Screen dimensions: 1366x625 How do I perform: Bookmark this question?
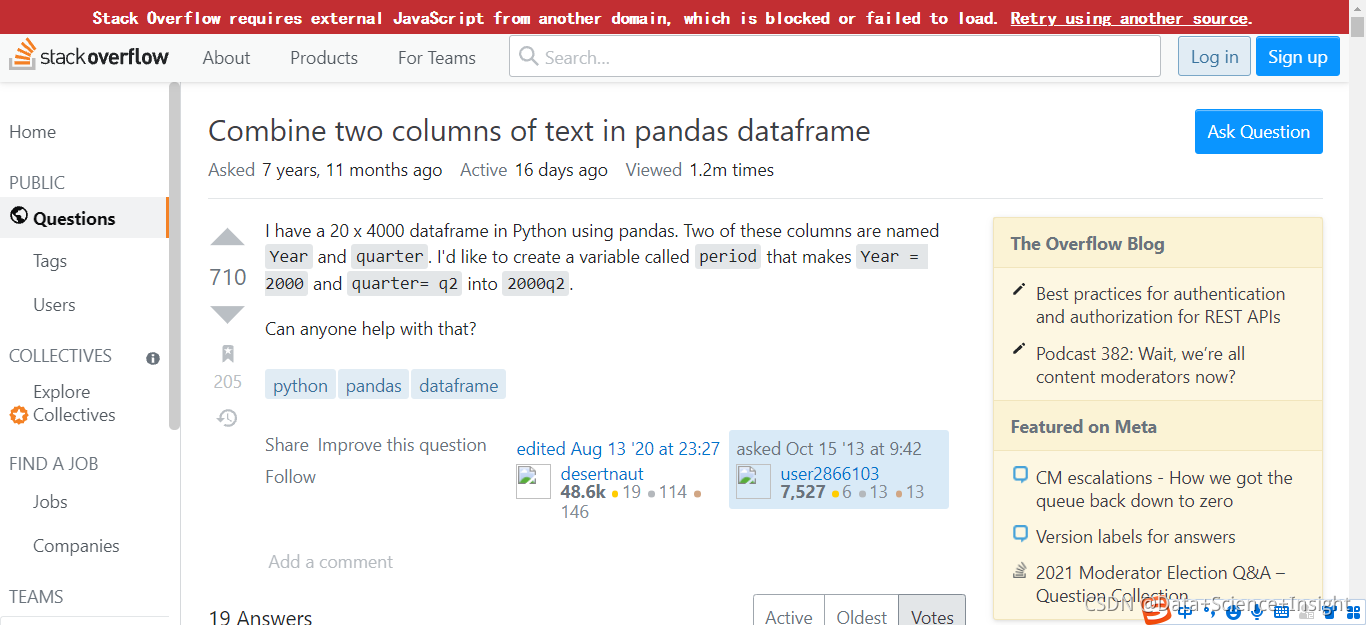(227, 352)
